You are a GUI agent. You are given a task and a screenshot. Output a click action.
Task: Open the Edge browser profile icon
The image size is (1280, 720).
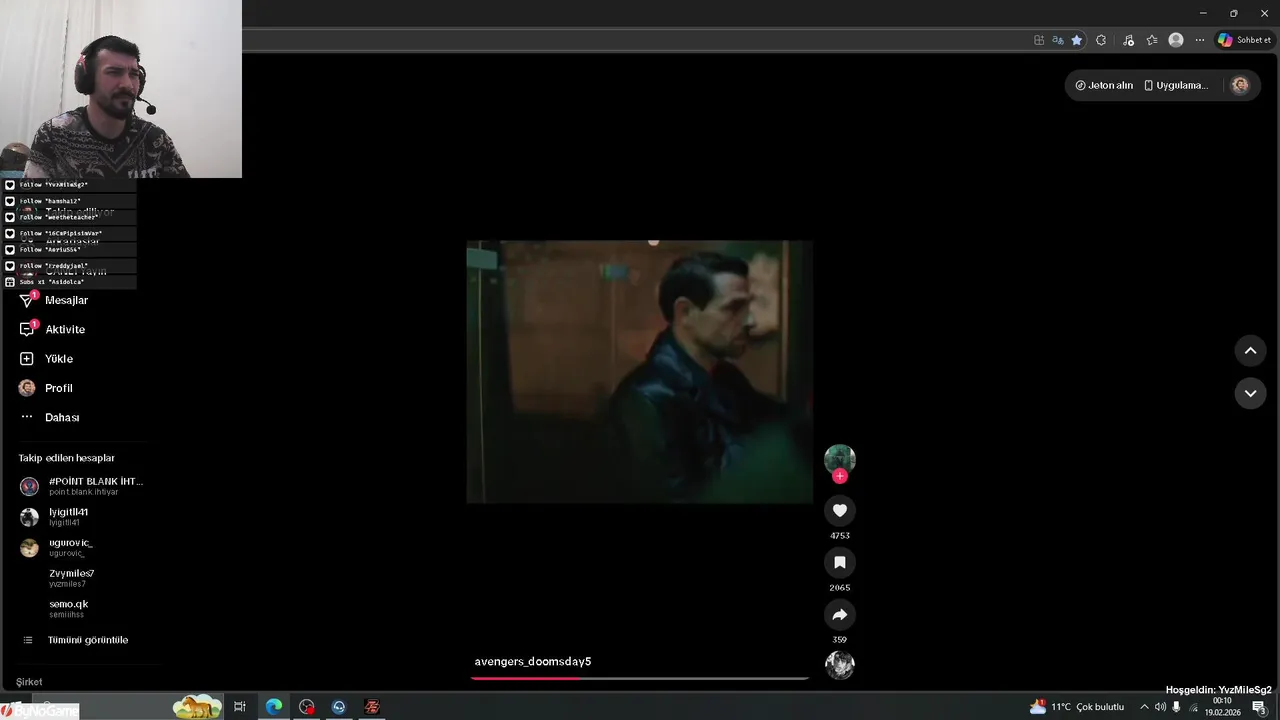click(x=1176, y=40)
